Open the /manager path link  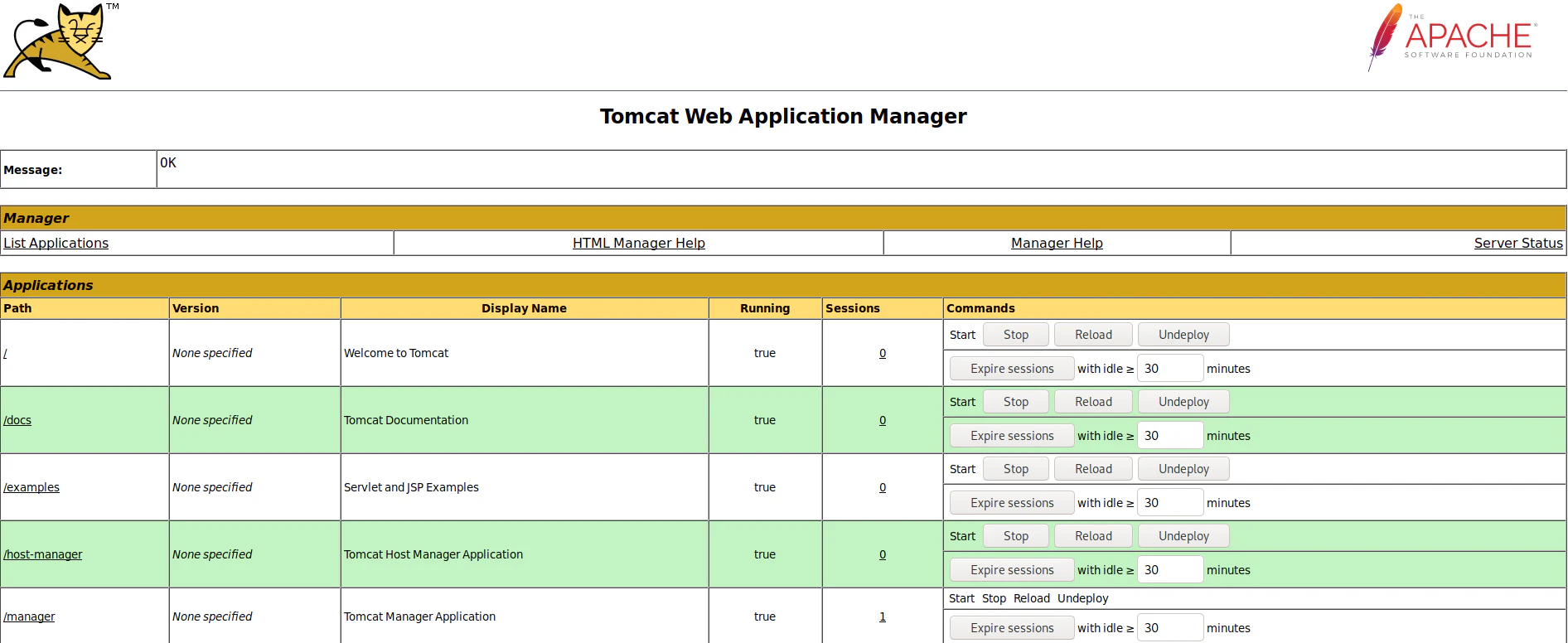coord(29,616)
